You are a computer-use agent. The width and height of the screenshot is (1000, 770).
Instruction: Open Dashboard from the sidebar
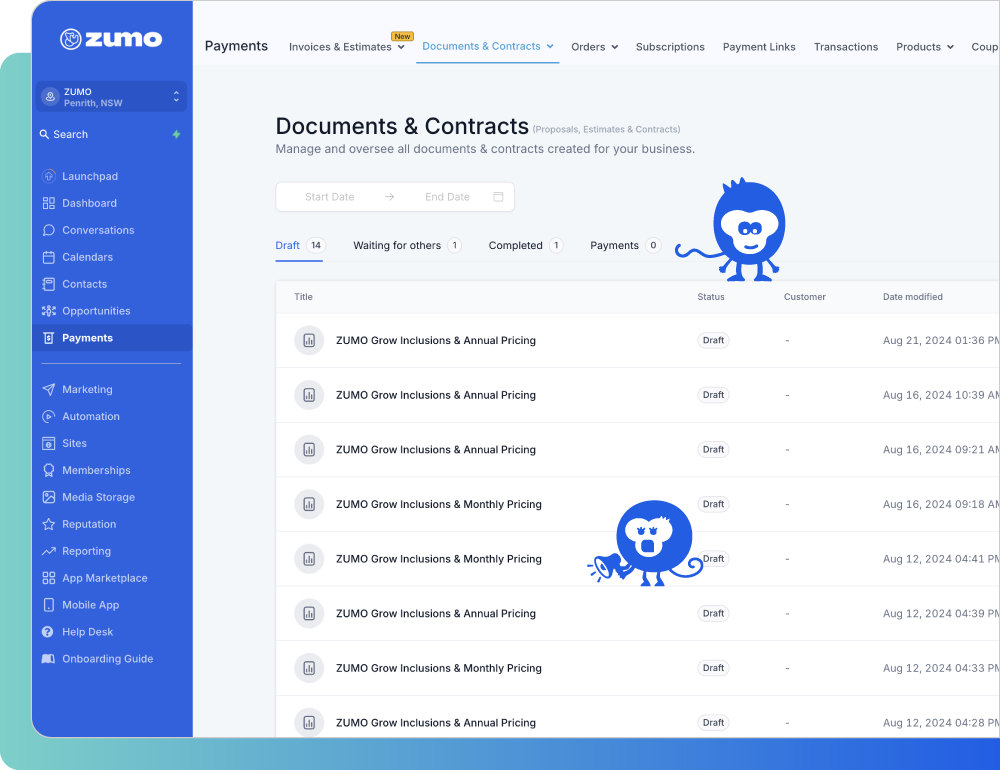coord(89,203)
